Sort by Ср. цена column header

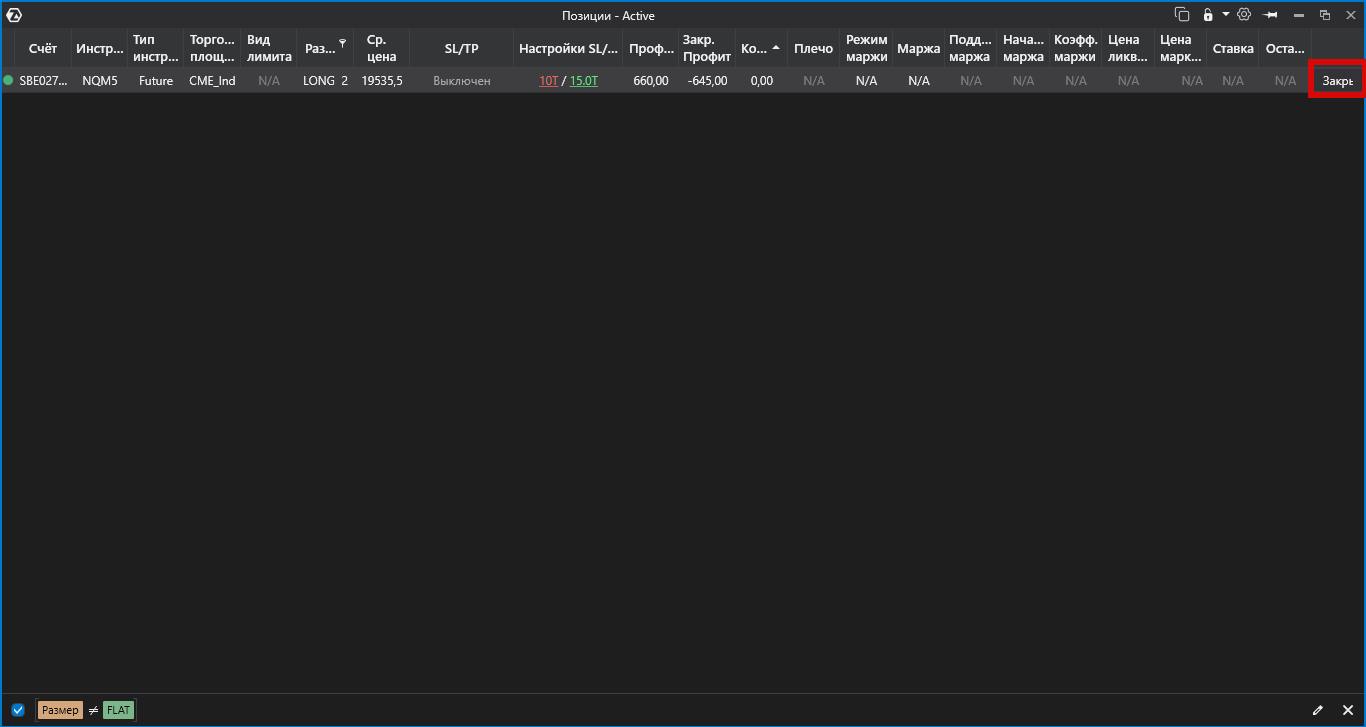point(381,48)
